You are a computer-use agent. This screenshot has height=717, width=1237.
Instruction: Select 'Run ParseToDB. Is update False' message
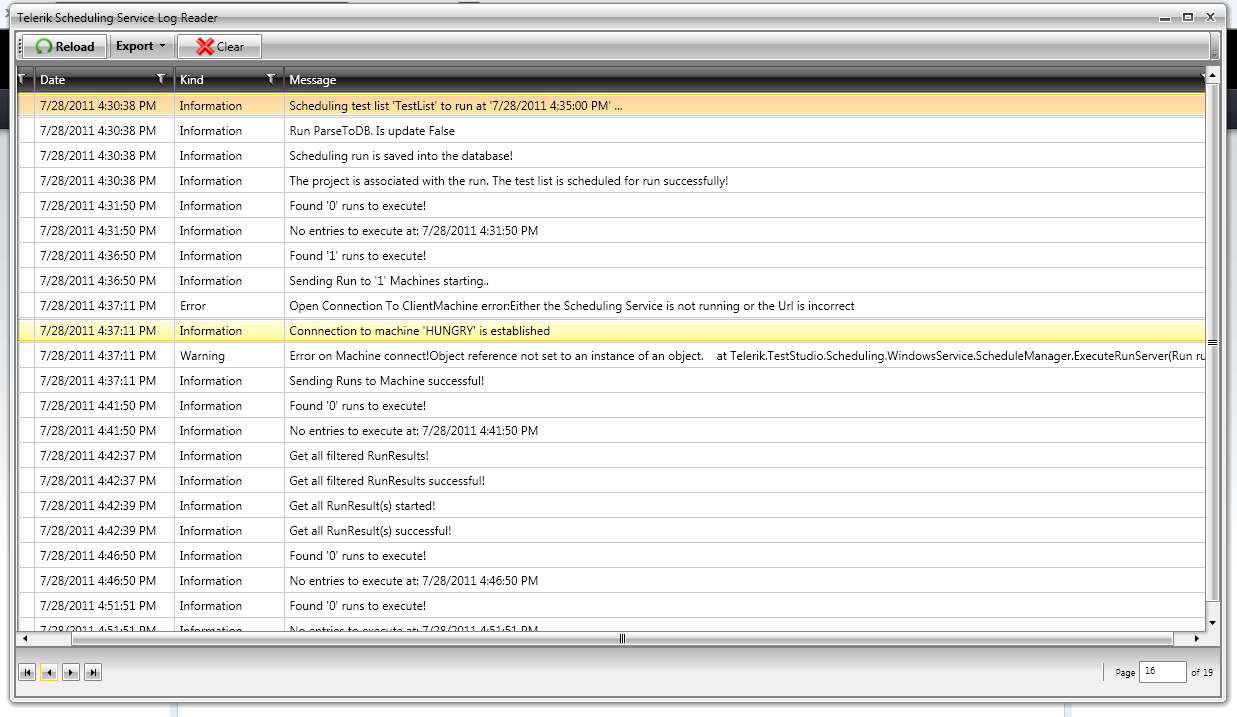point(372,131)
